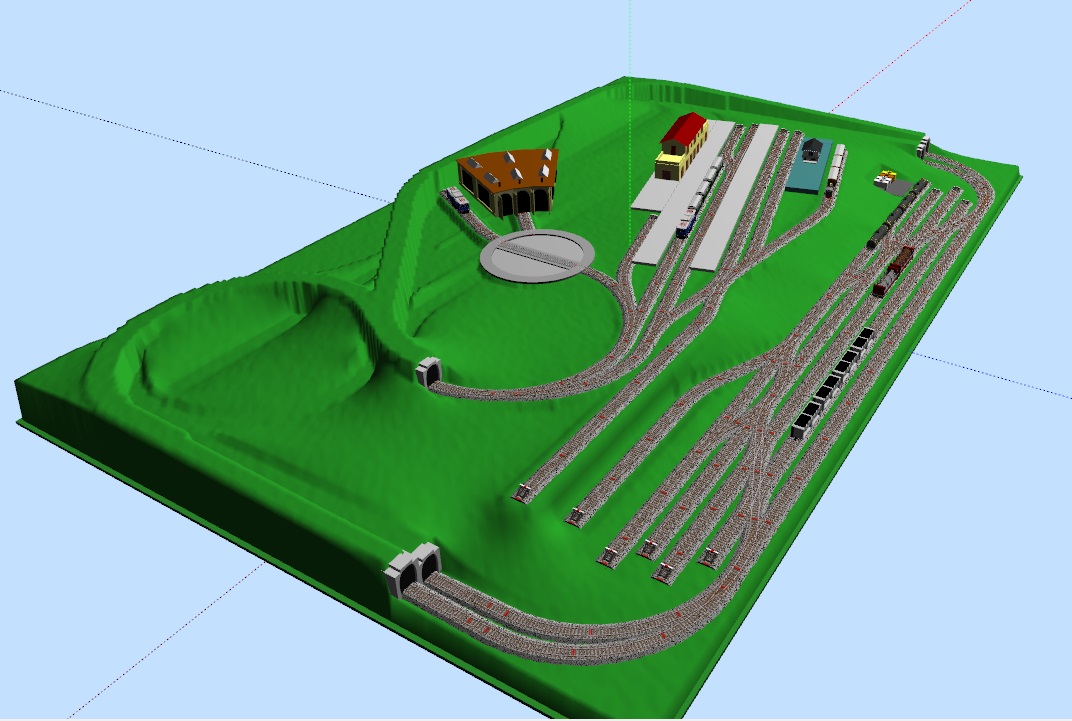Select the tunnel portal at far right corner
Viewport: 1072px width, 721px height.
click(x=922, y=147)
